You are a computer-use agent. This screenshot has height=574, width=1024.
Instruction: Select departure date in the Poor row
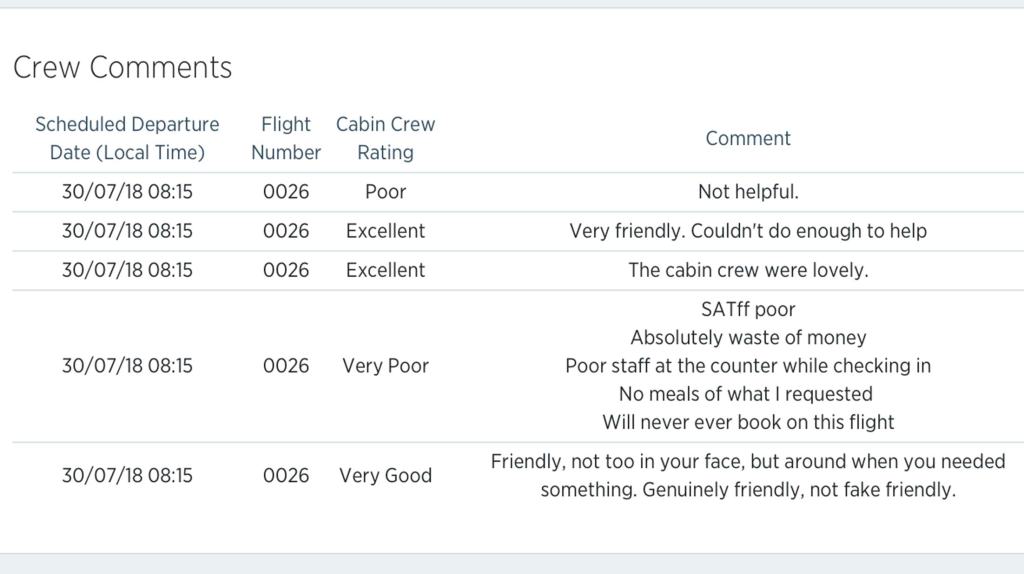(x=127, y=192)
